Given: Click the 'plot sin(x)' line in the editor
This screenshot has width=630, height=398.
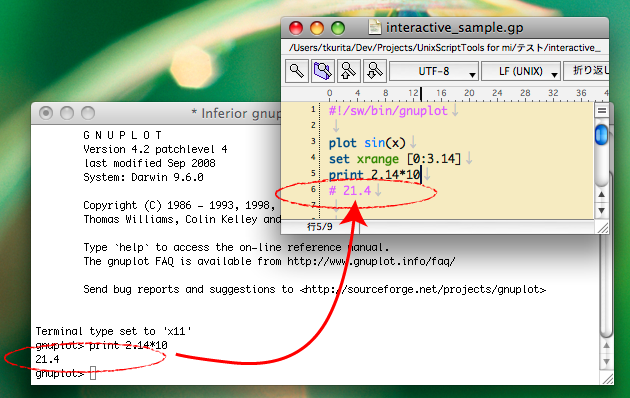Looking at the screenshot, I should pyautogui.click(x=367, y=143).
